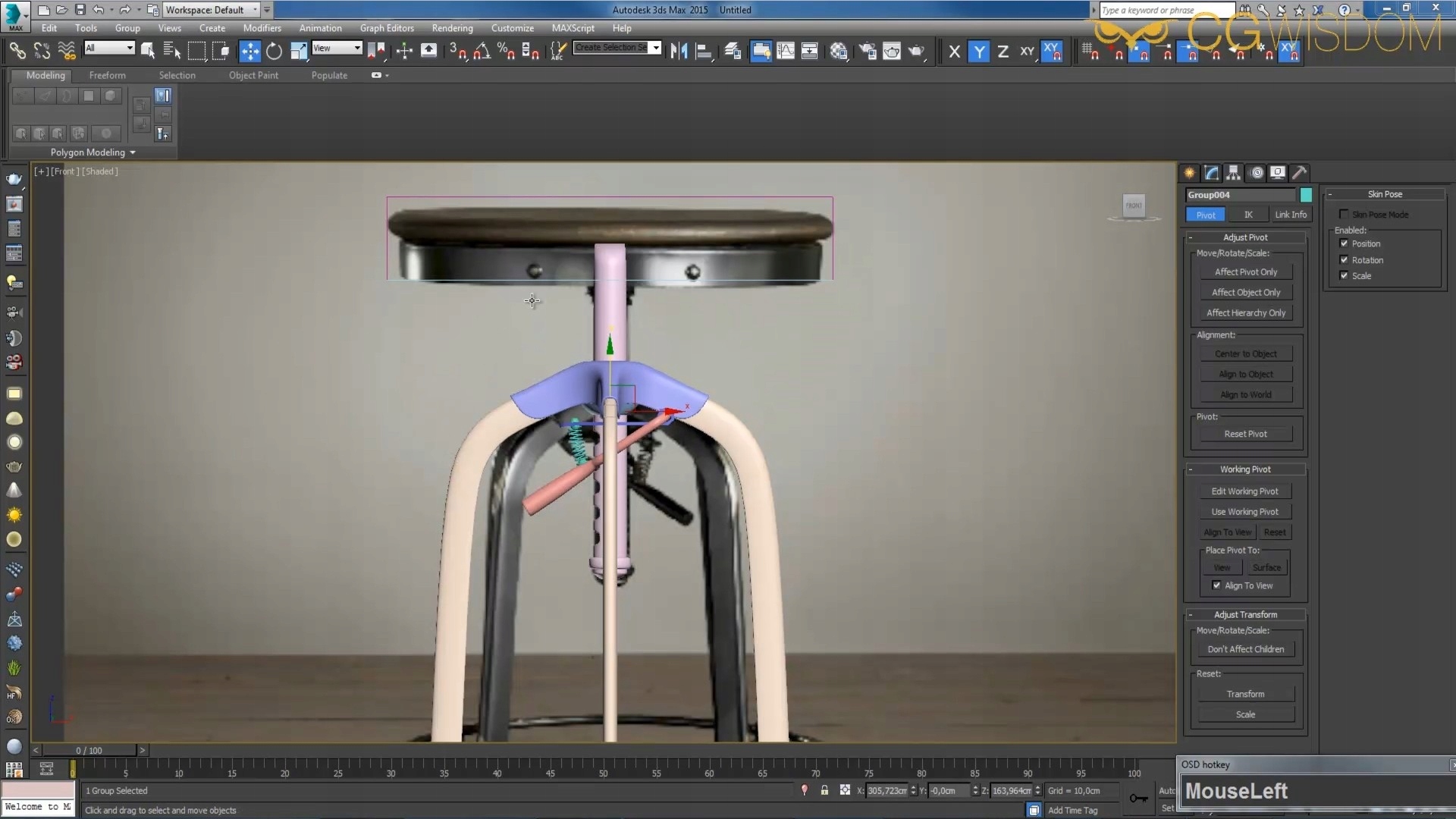Toggle the Align To View checkbox

tap(1216, 585)
